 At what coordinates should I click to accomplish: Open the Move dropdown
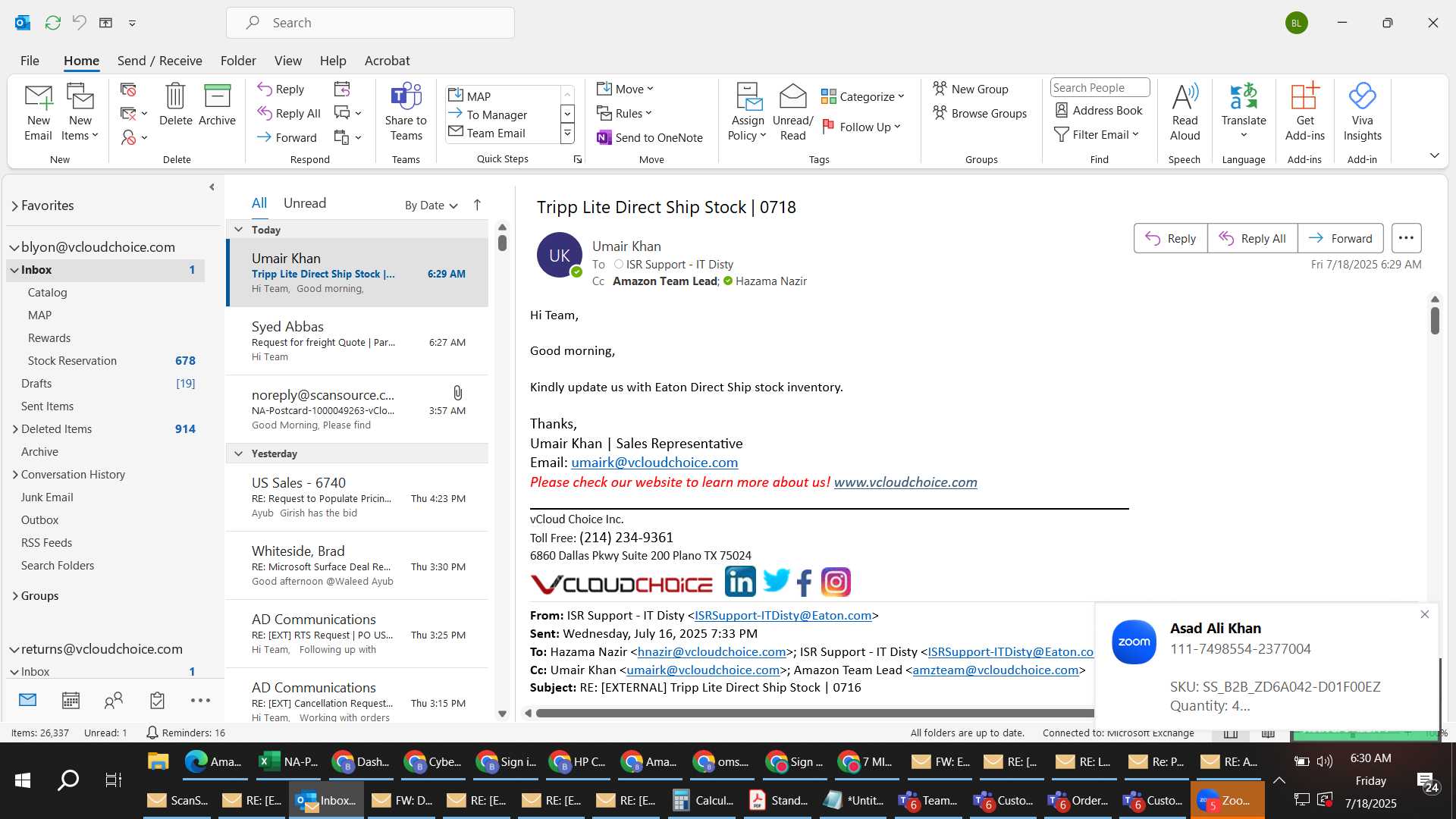click(625, 89)
